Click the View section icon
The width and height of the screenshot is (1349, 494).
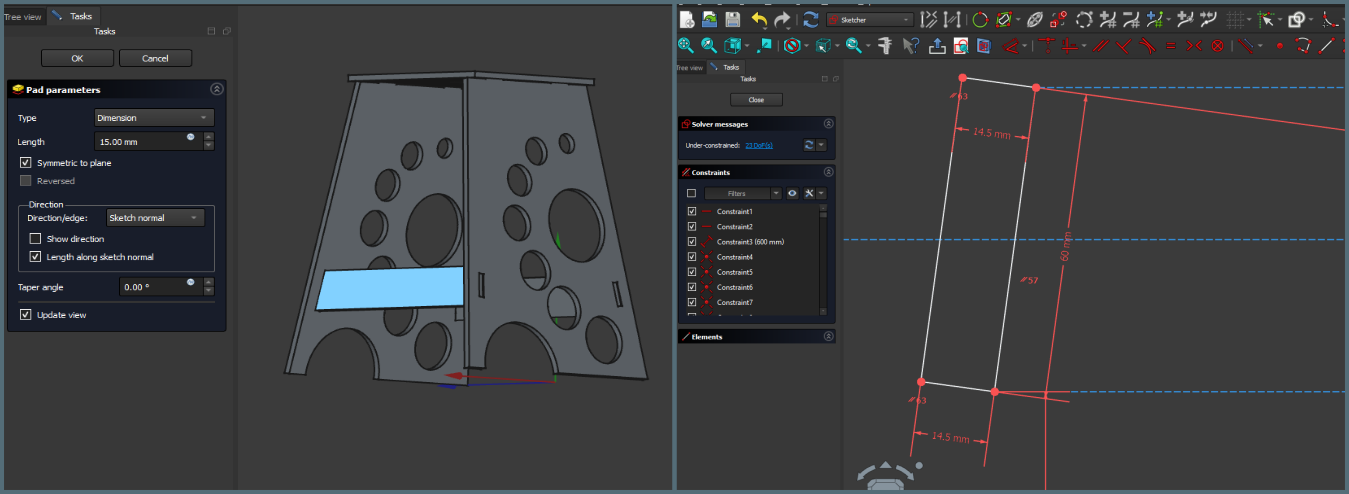pyautogui.click(x=984, y=46)
